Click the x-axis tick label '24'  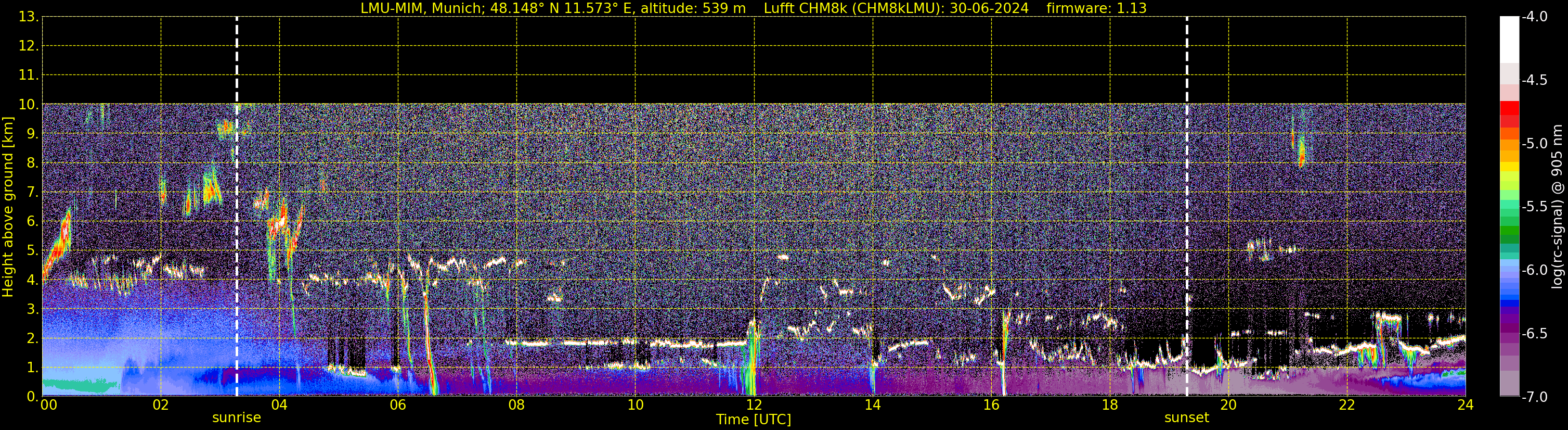pyautogui.click(x=1466, y=405)
